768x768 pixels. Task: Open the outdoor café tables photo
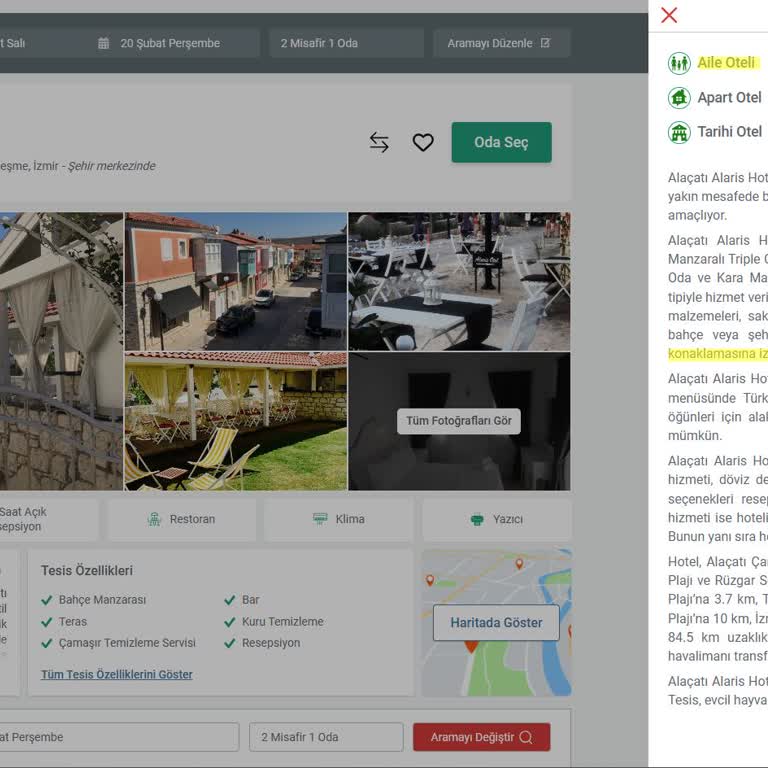tap(459, 281)
